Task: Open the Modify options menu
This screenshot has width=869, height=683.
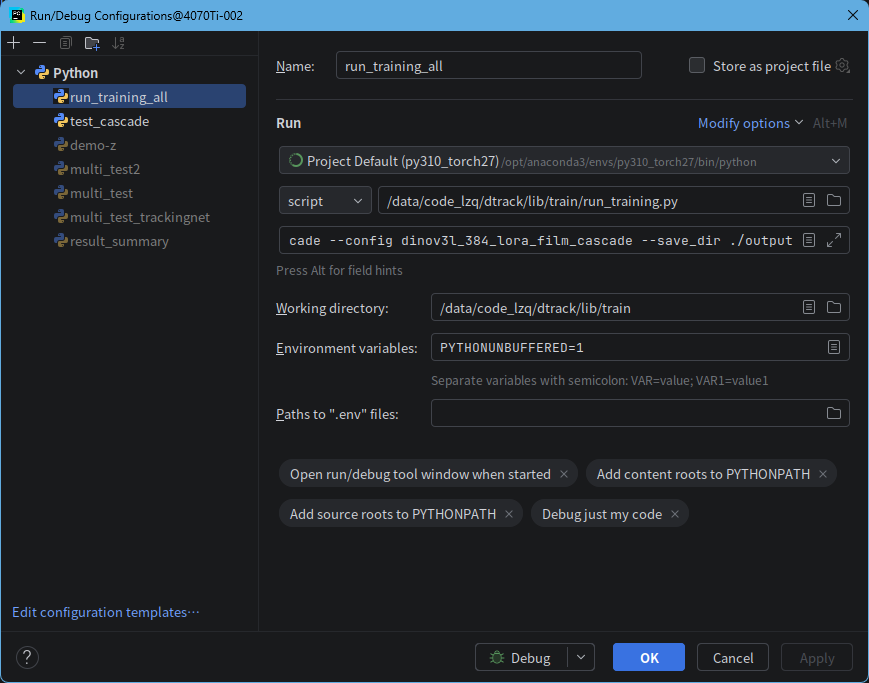Action: [750, 123]
